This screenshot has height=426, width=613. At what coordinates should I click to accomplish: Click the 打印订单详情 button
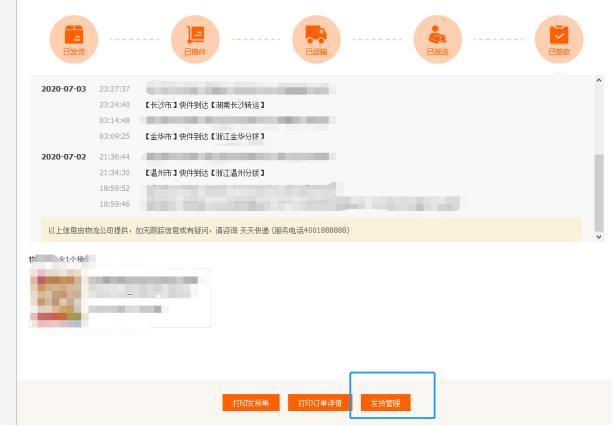click(x=320, y=403)
